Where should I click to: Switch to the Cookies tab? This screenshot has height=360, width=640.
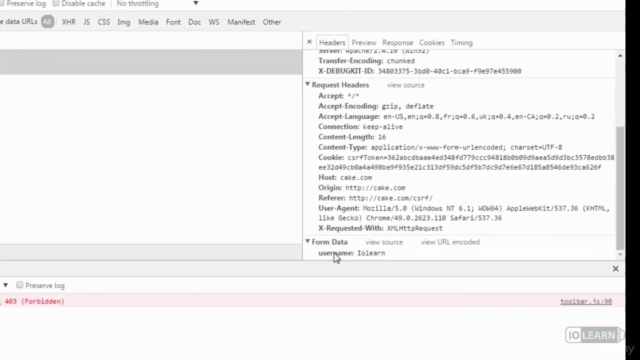(x=431, y=42)
